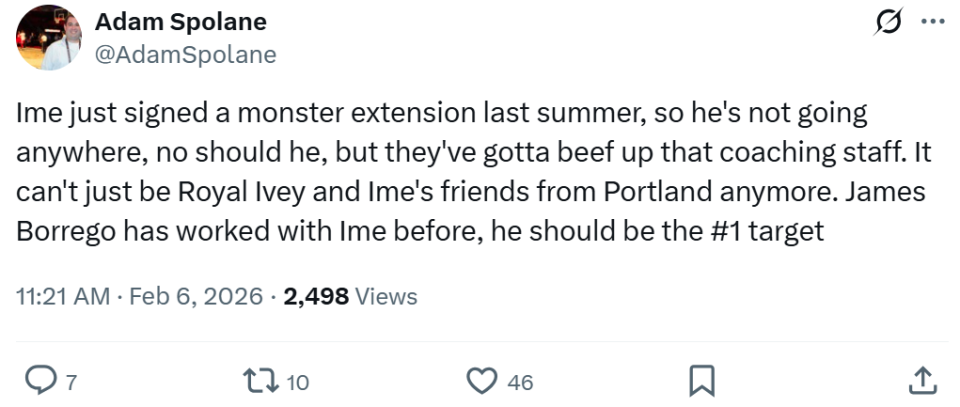Screen dimensions: 960x407
Task: Click the reply speech bubble icon
Action: click(39, 380)
